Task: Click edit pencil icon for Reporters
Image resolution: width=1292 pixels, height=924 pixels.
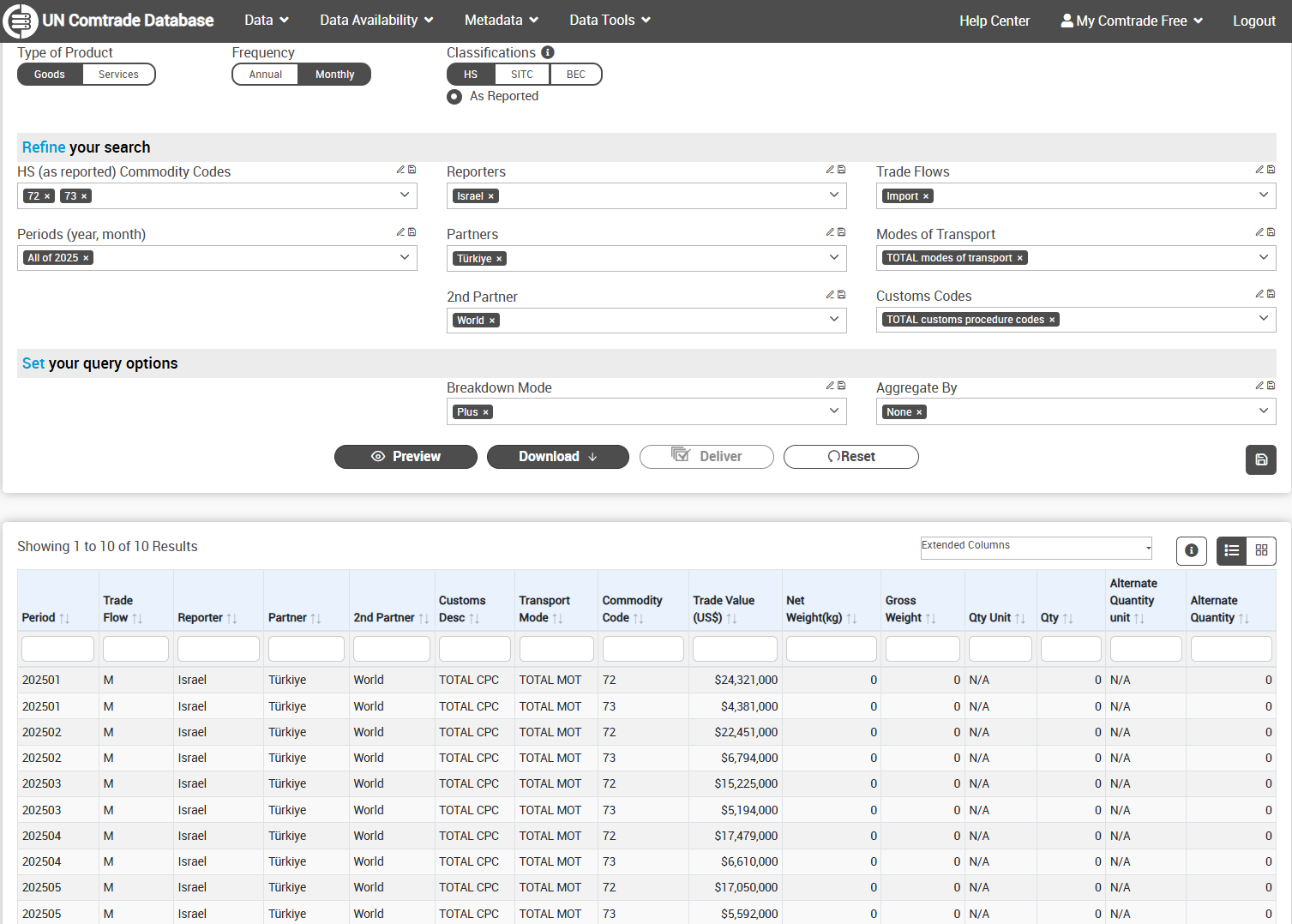Action: [830, 170]
